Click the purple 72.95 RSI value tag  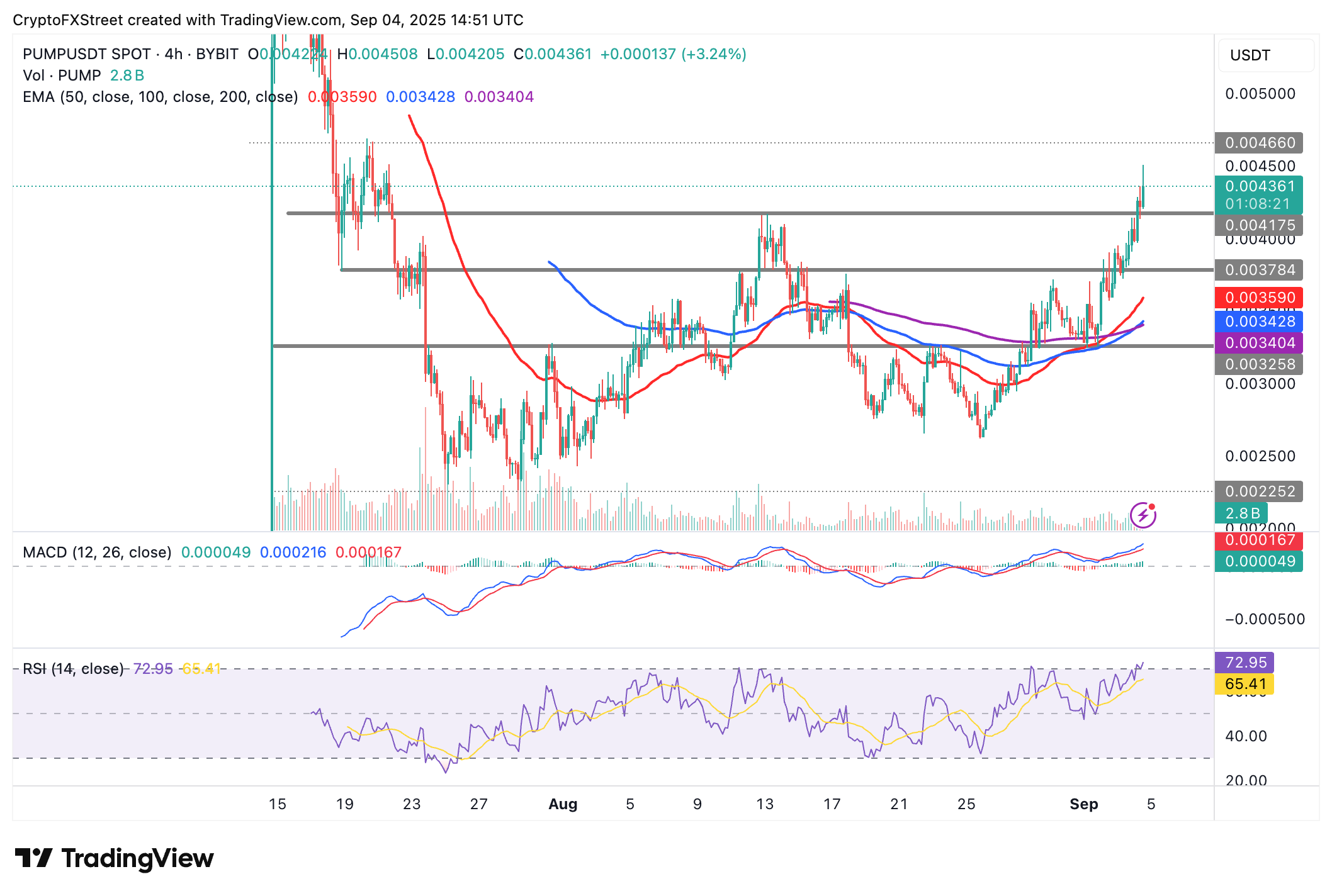click(1245, 663)
